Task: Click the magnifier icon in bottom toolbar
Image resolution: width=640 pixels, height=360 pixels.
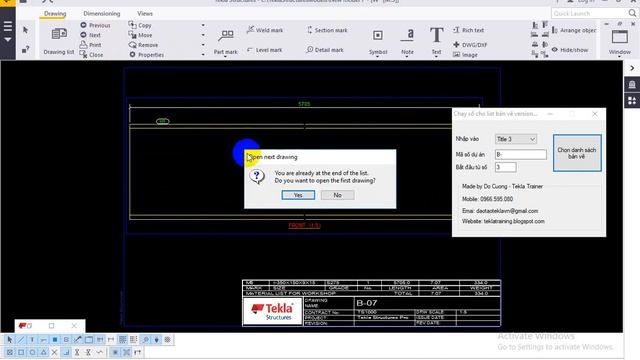Action: [145, 340]
